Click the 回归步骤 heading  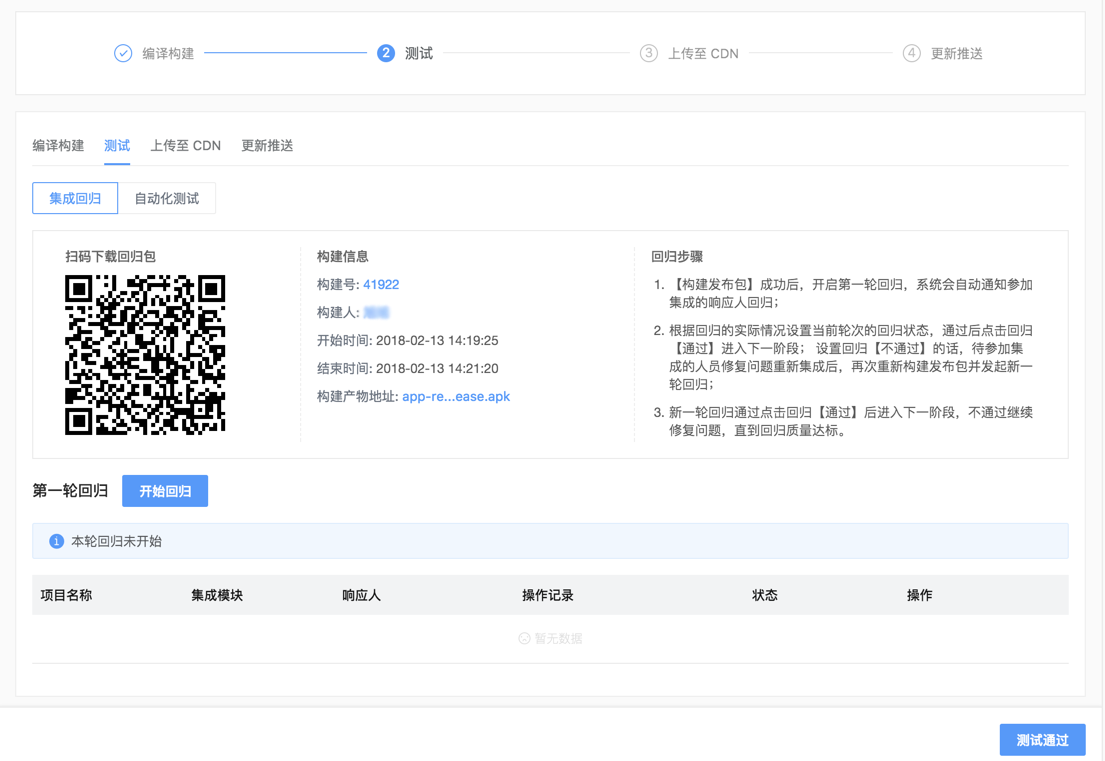coord(677,256)
